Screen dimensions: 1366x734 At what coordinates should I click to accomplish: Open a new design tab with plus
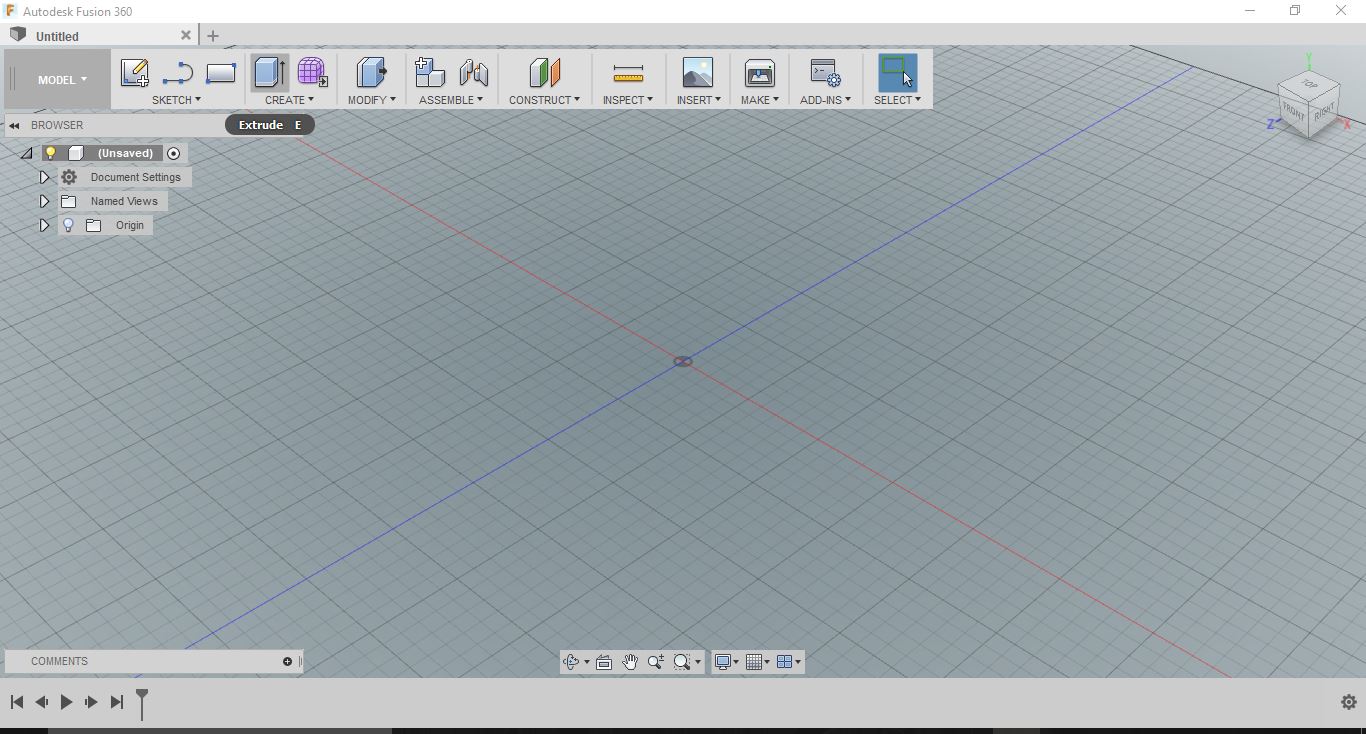tap(213, 36)
